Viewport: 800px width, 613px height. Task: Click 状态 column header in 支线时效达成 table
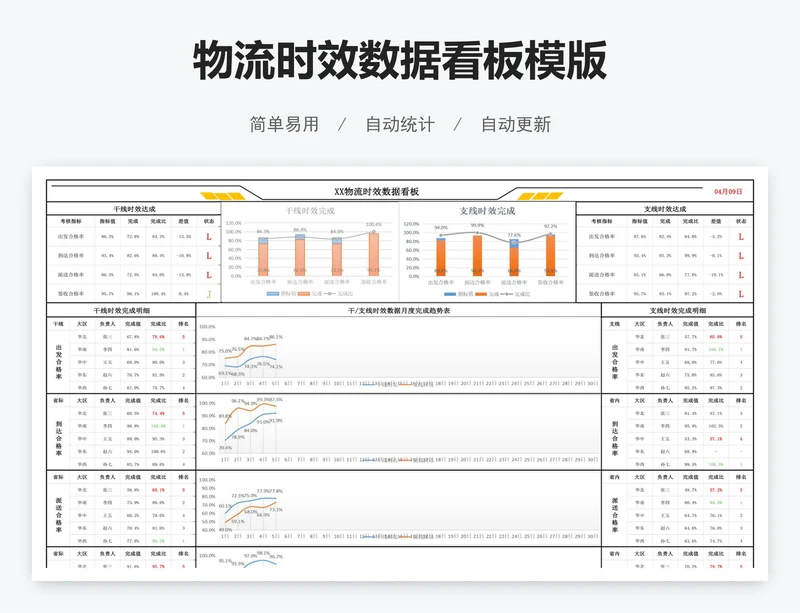741,222
